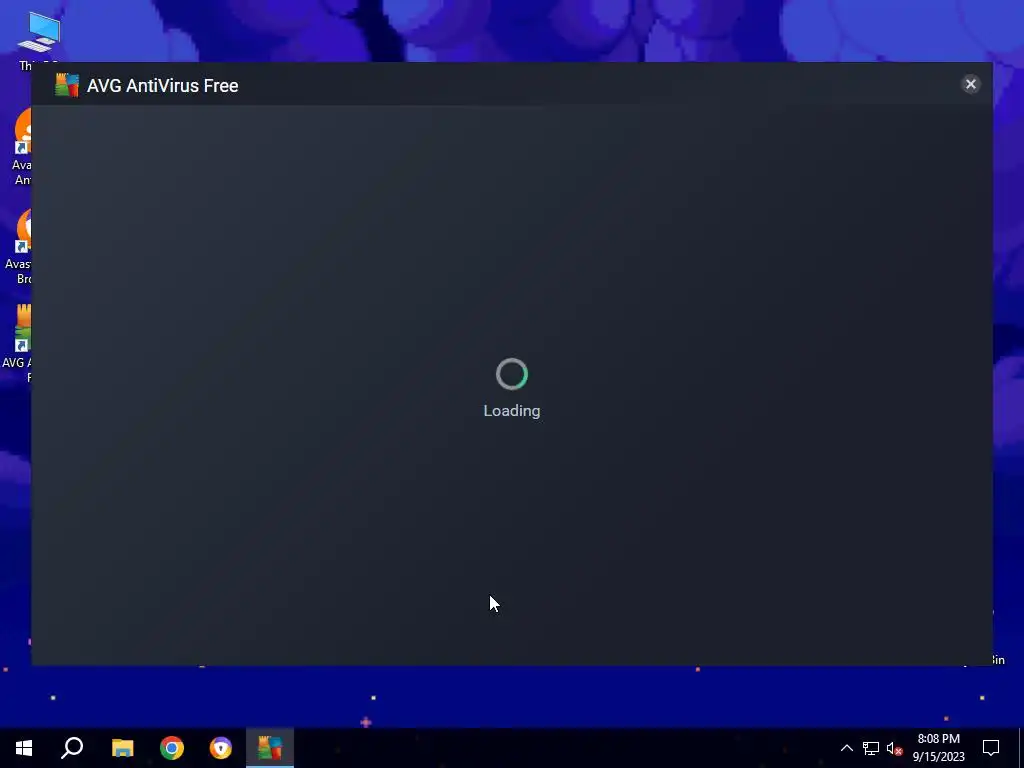Click the AVG logo in title bar
1024x768 pixels.
[x=67, y=85]
